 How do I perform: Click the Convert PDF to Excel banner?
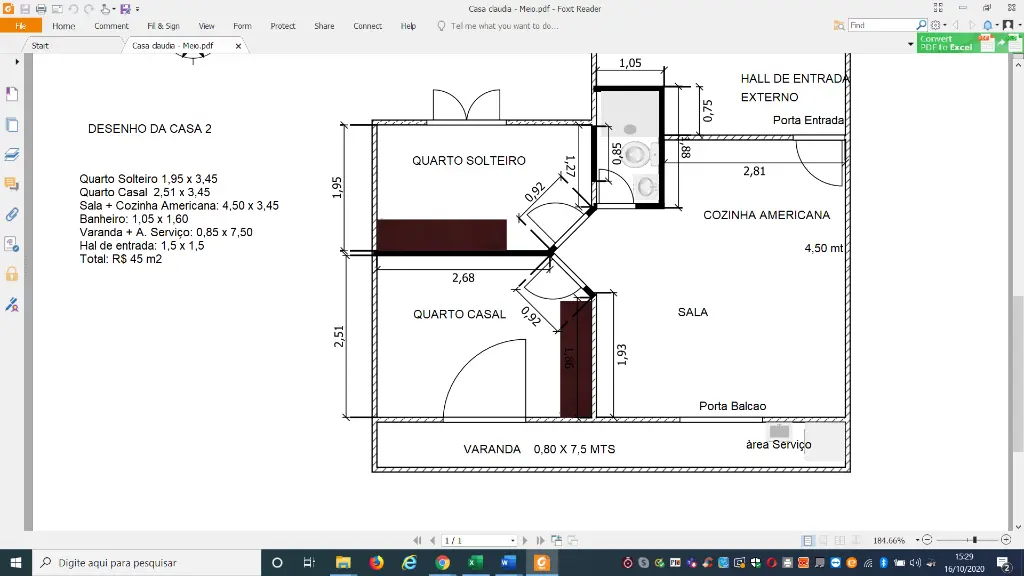click(x=946, y=43)
